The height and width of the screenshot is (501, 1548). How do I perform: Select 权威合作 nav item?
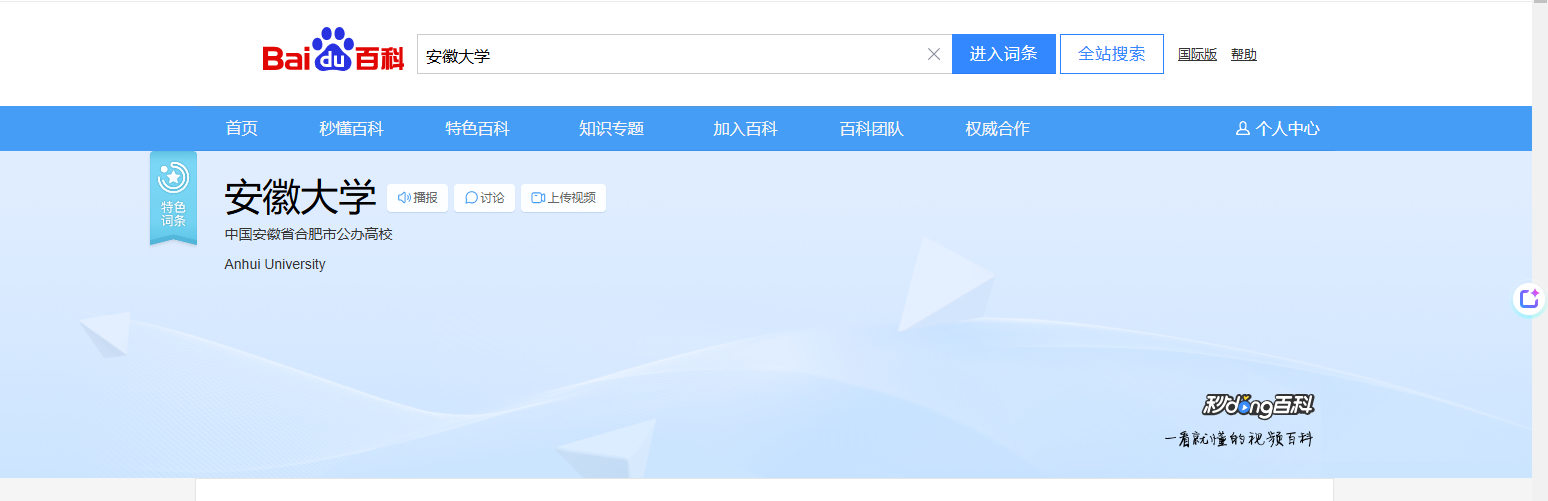[x=997, y=129]
